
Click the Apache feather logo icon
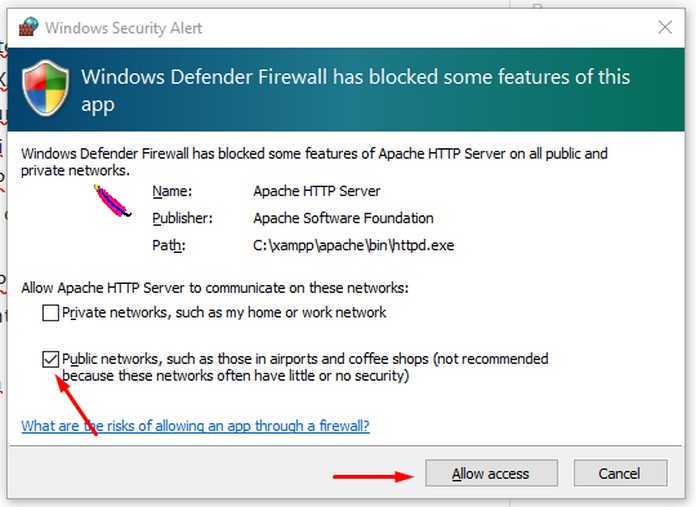(112, 201)
